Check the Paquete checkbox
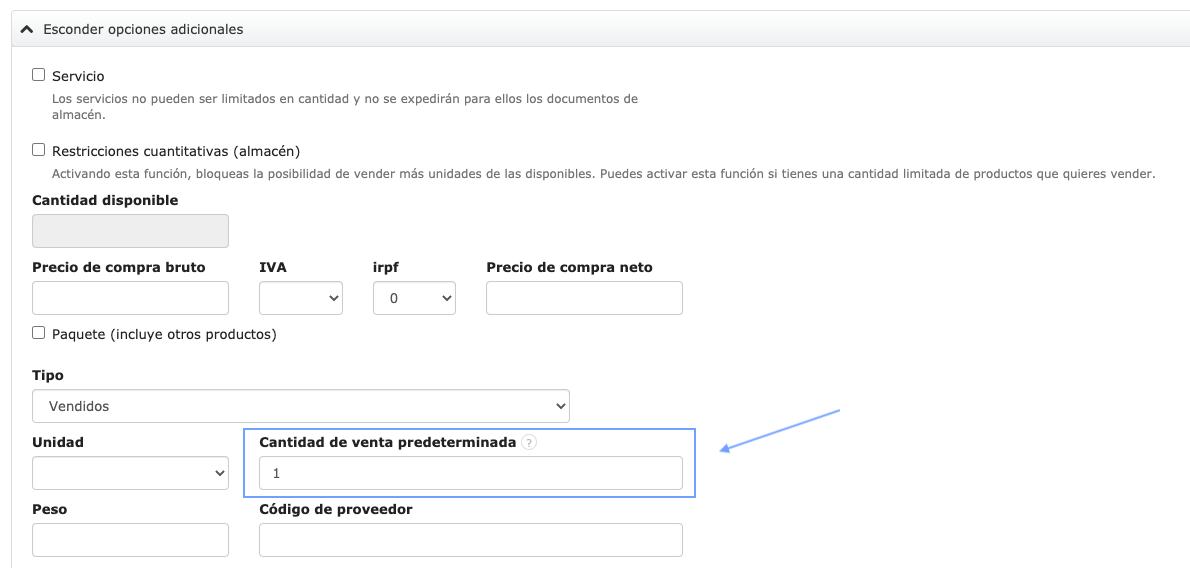The width and height of the screenshot is (1190, 568). click(x=39, y=333)
